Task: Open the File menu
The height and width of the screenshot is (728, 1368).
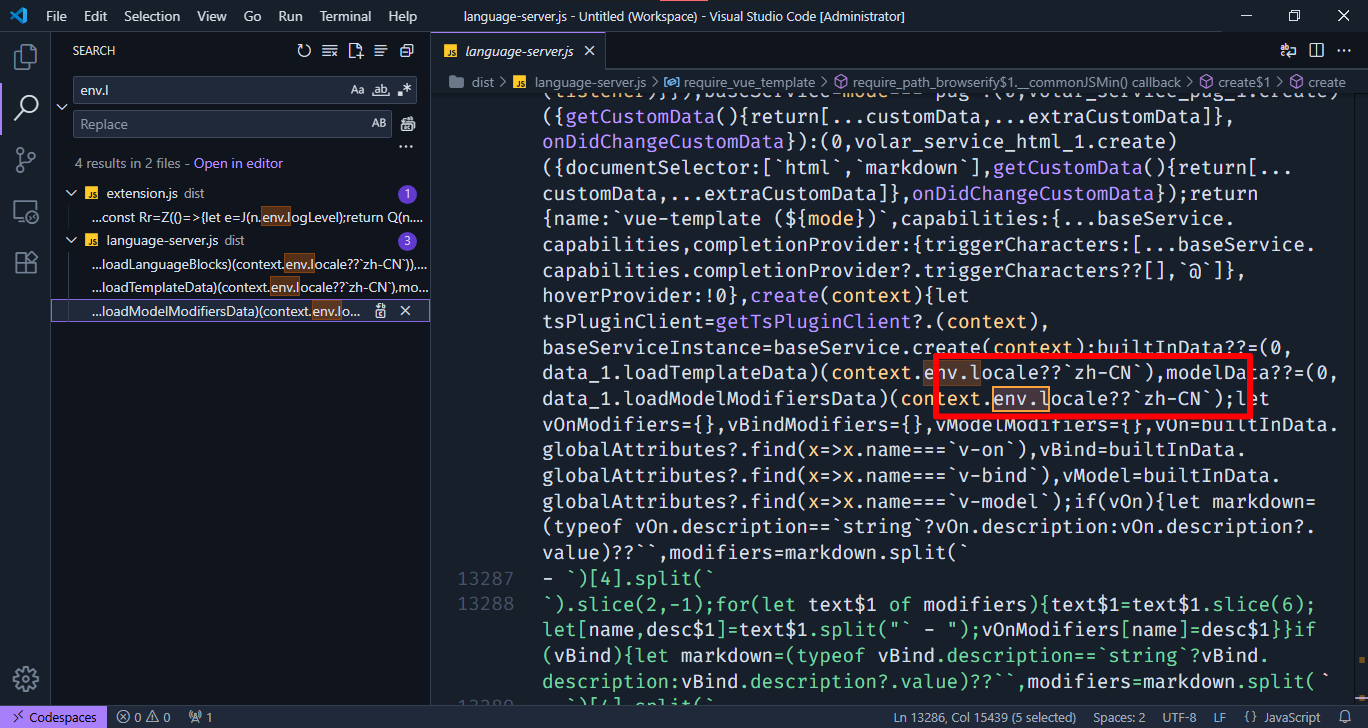Action: pos(57,16)
